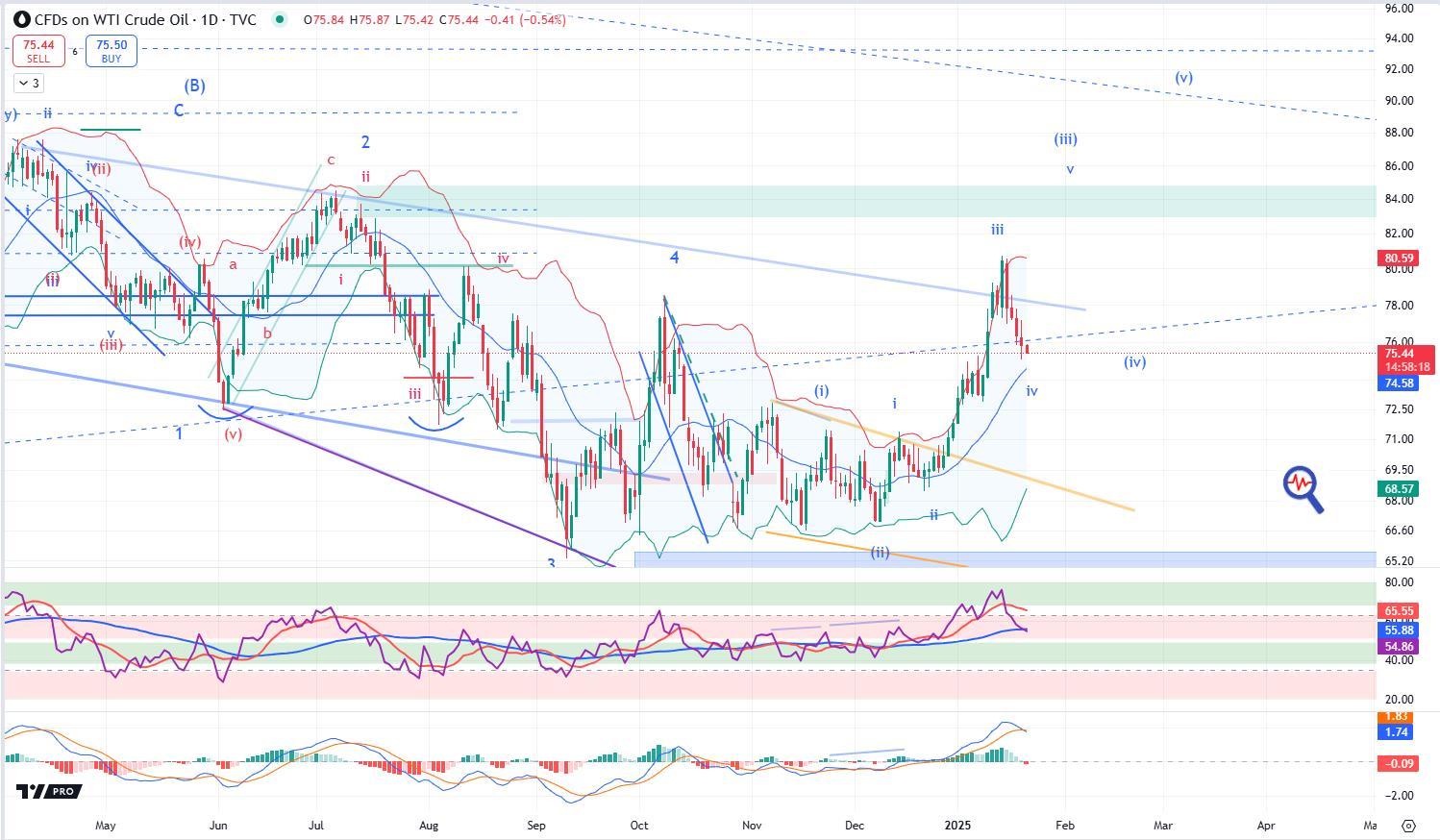Open the chart settings gear icon

1408,826
